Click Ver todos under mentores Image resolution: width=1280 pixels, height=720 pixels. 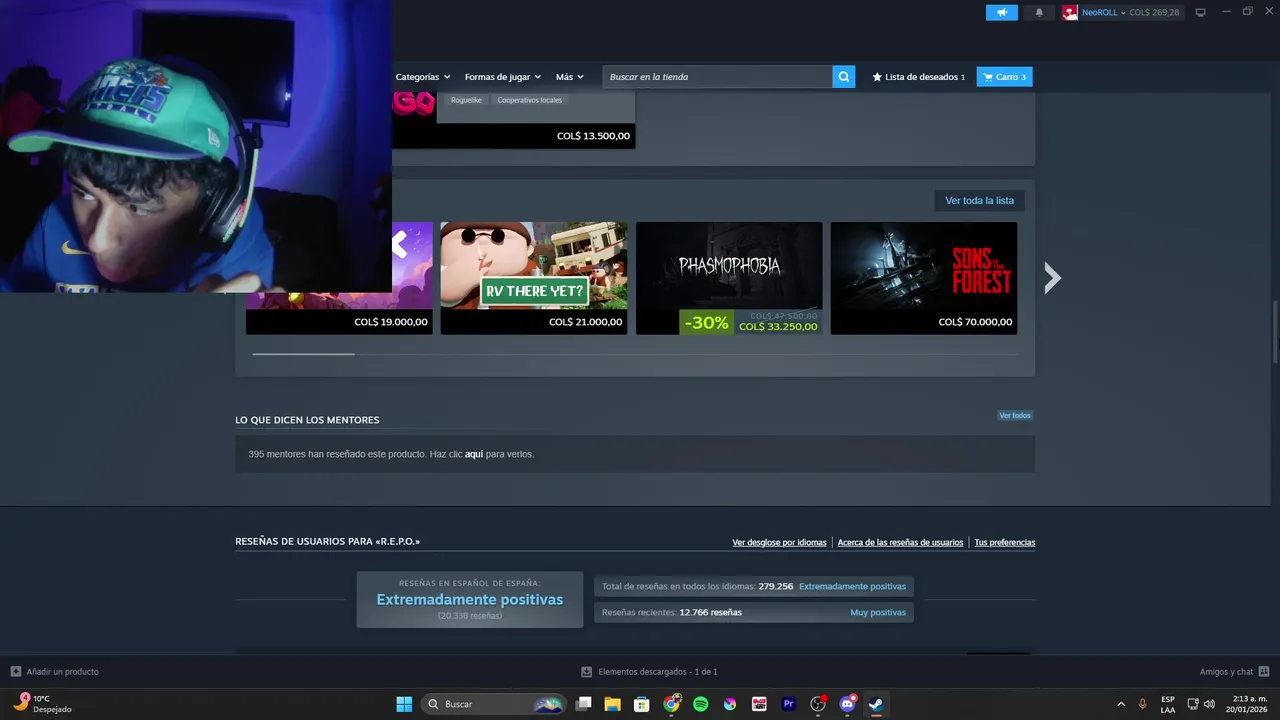(x=1014, y=415)
